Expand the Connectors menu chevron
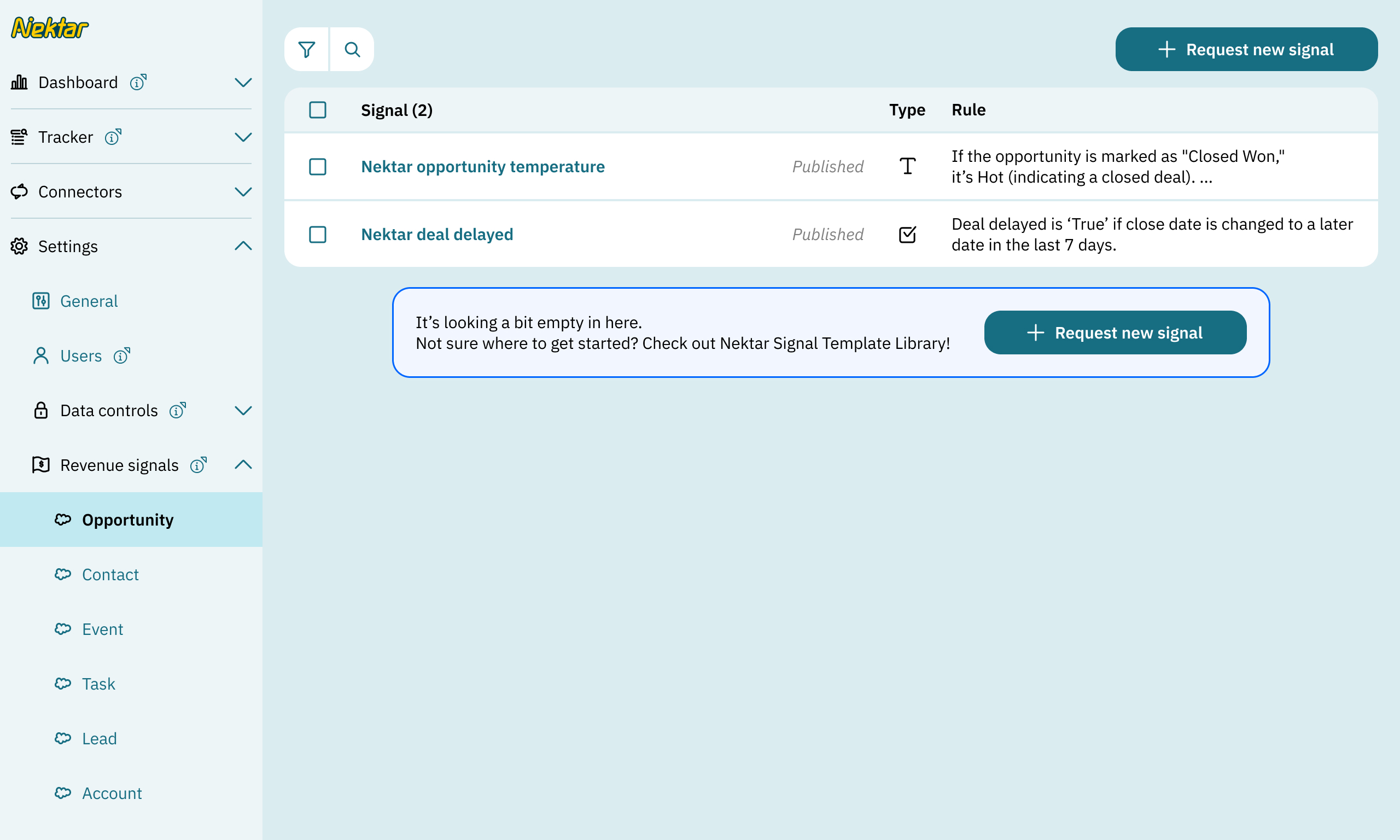The width and height of the screenshot is (1400, 840). coord(243,191)
